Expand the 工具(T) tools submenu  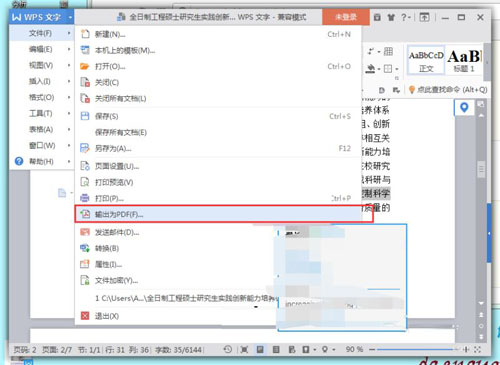pos(42,113)
